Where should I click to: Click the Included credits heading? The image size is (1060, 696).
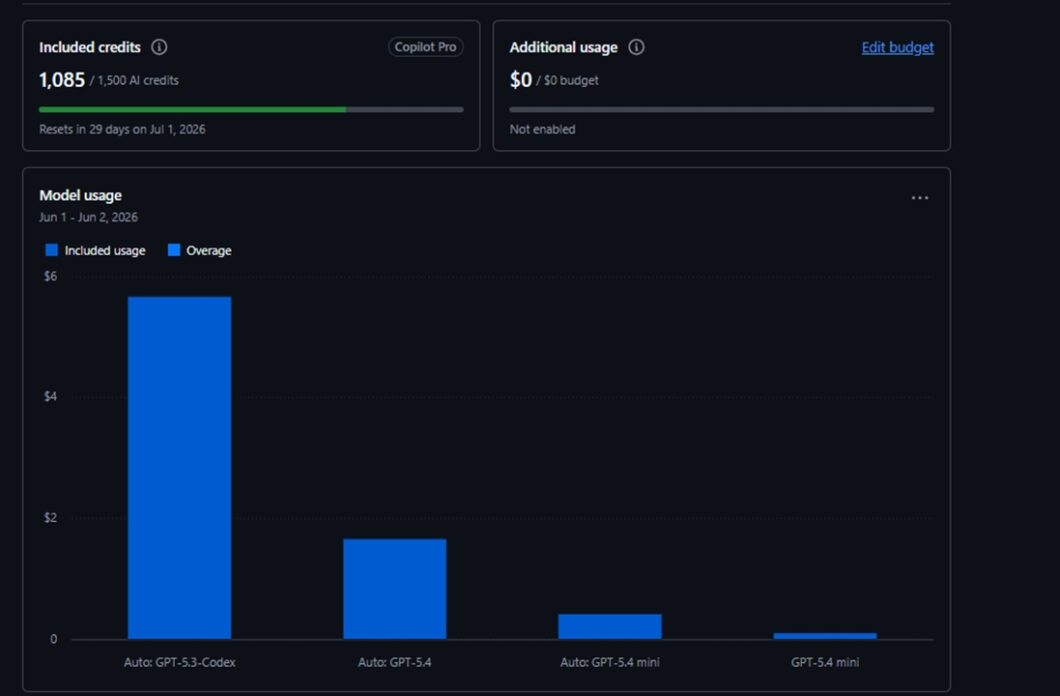(90, 47)
